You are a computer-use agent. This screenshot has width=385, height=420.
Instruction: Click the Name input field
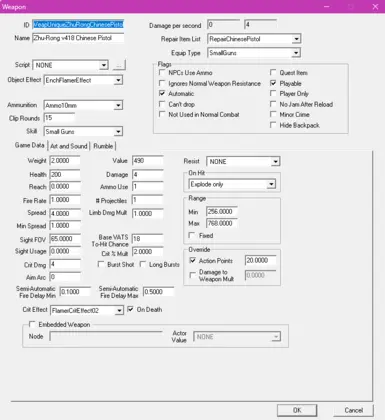78,38
